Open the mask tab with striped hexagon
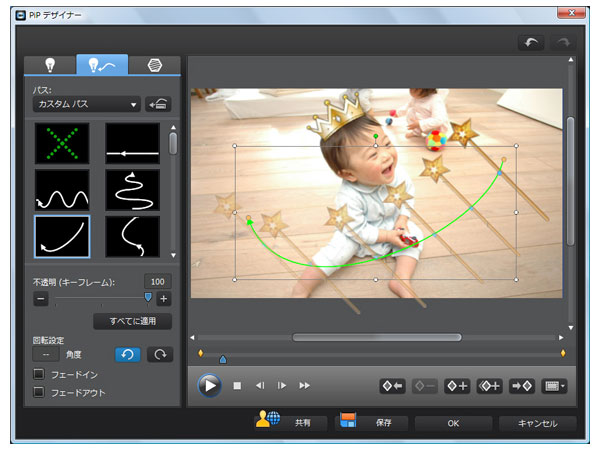Viewport: 600px width, 450px height. click(x=155, y=65)
